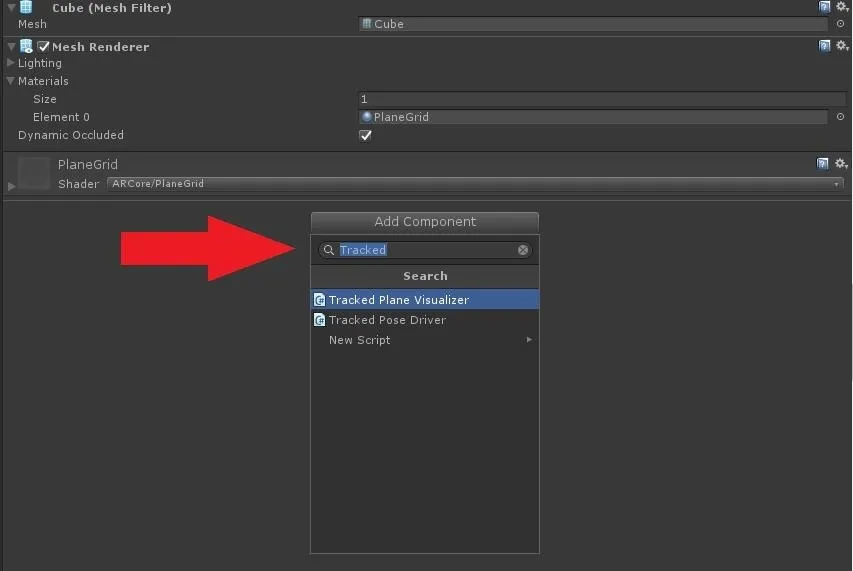Collapse the Mesh Renderer component
853x571 pixels.
11,47
